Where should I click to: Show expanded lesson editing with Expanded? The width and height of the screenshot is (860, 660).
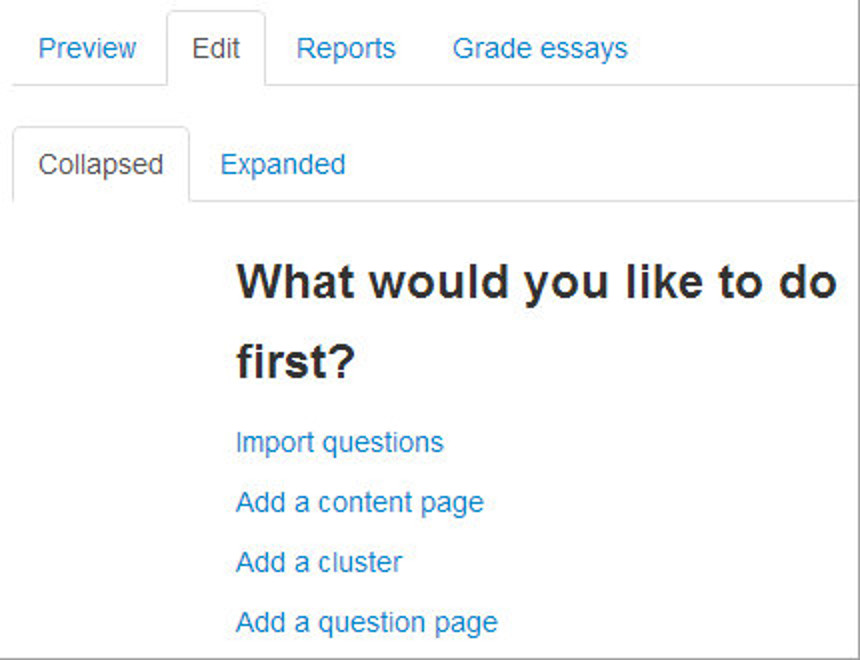(283, 164)
